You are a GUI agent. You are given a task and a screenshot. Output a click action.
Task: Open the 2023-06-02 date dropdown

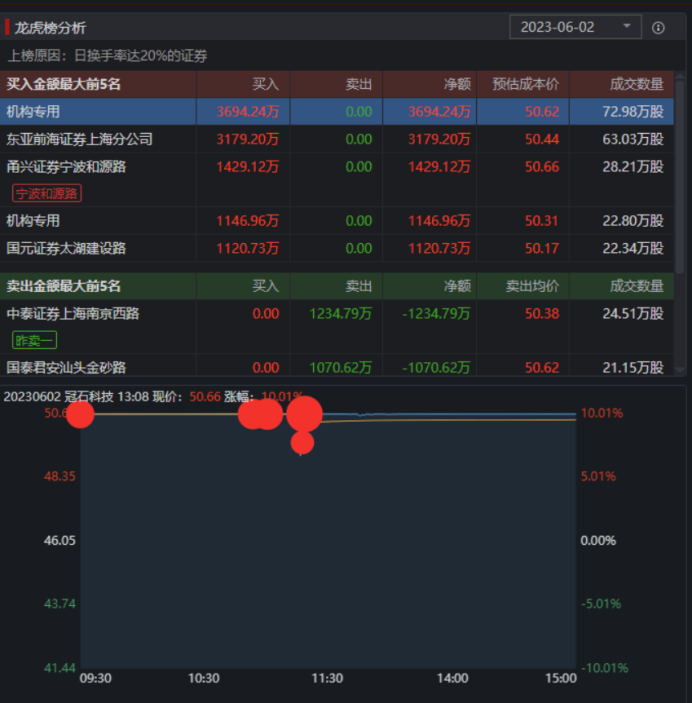click(x=575, y=27)
